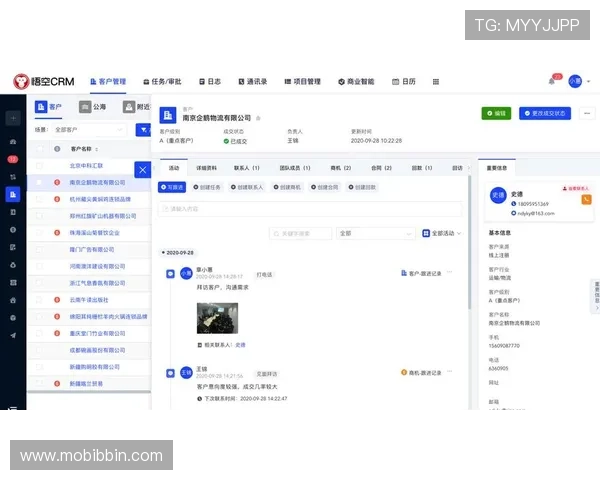Open the 全部 filter dropdown in activity
Screen dimensions: 600x480
[375, 233]
